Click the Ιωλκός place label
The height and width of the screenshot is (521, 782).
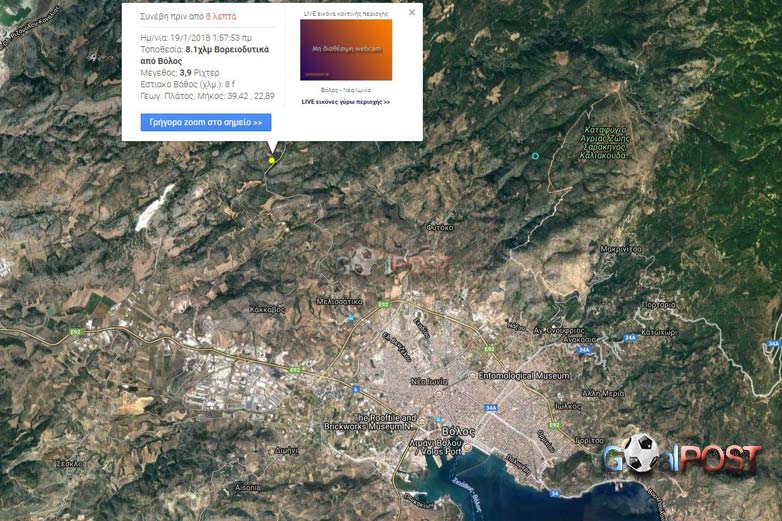(568, 406)
